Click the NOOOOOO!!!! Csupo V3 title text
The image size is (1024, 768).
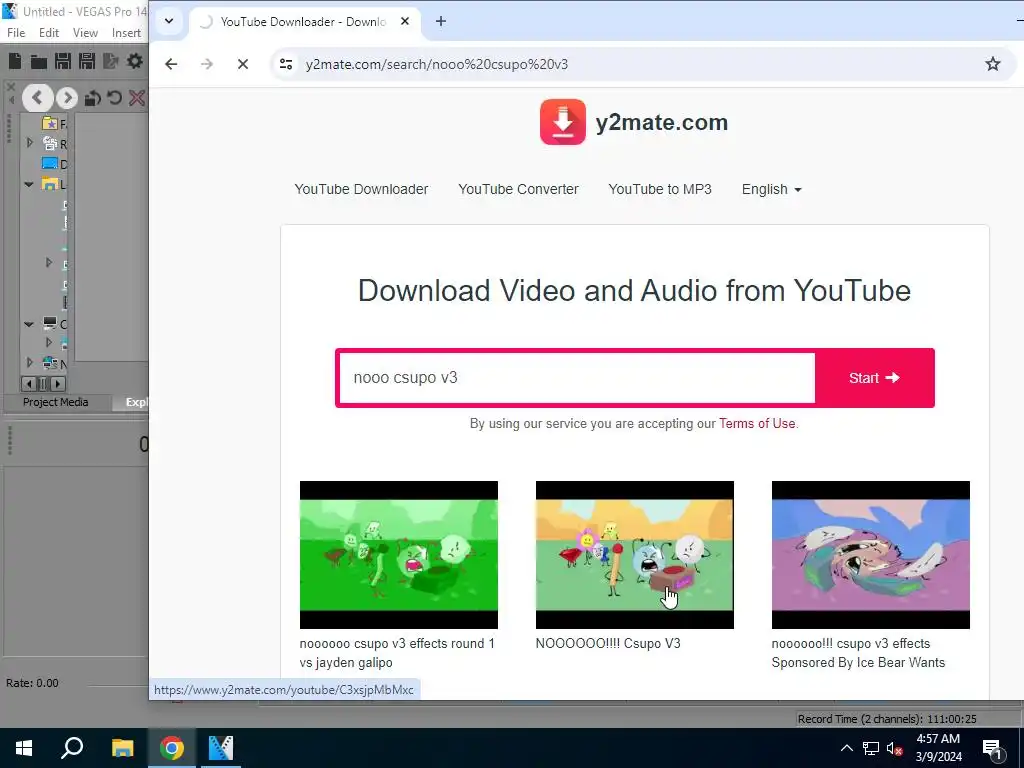click(608, 644)
